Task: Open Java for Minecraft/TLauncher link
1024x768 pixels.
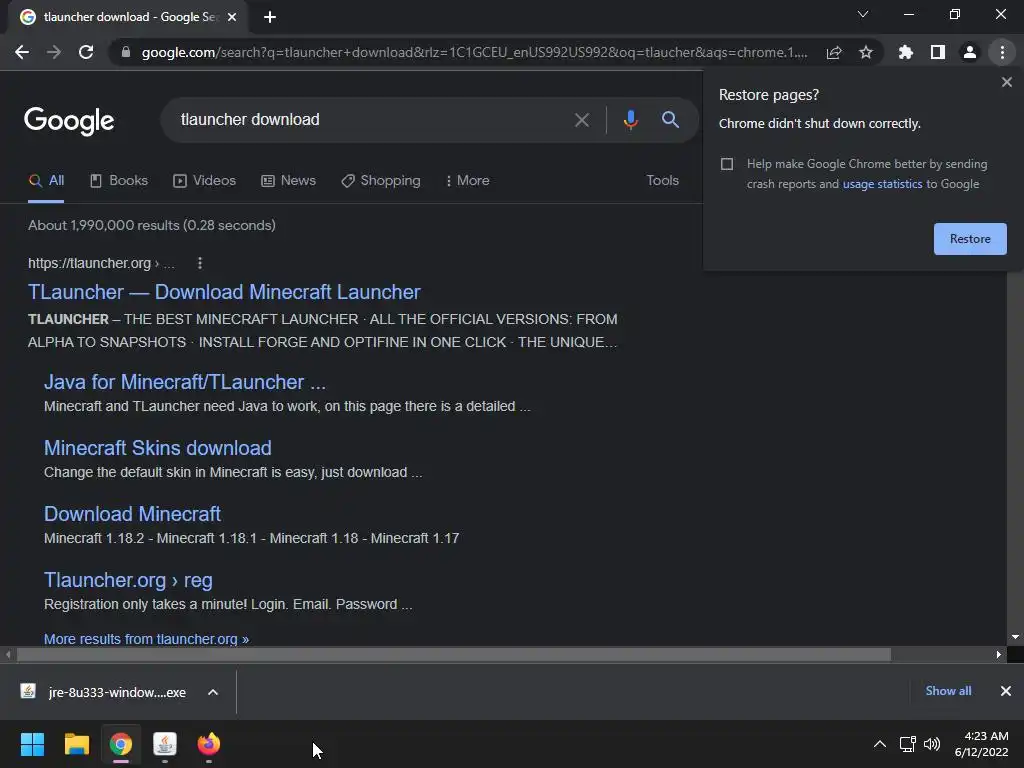Action: (x=185, y=382)
